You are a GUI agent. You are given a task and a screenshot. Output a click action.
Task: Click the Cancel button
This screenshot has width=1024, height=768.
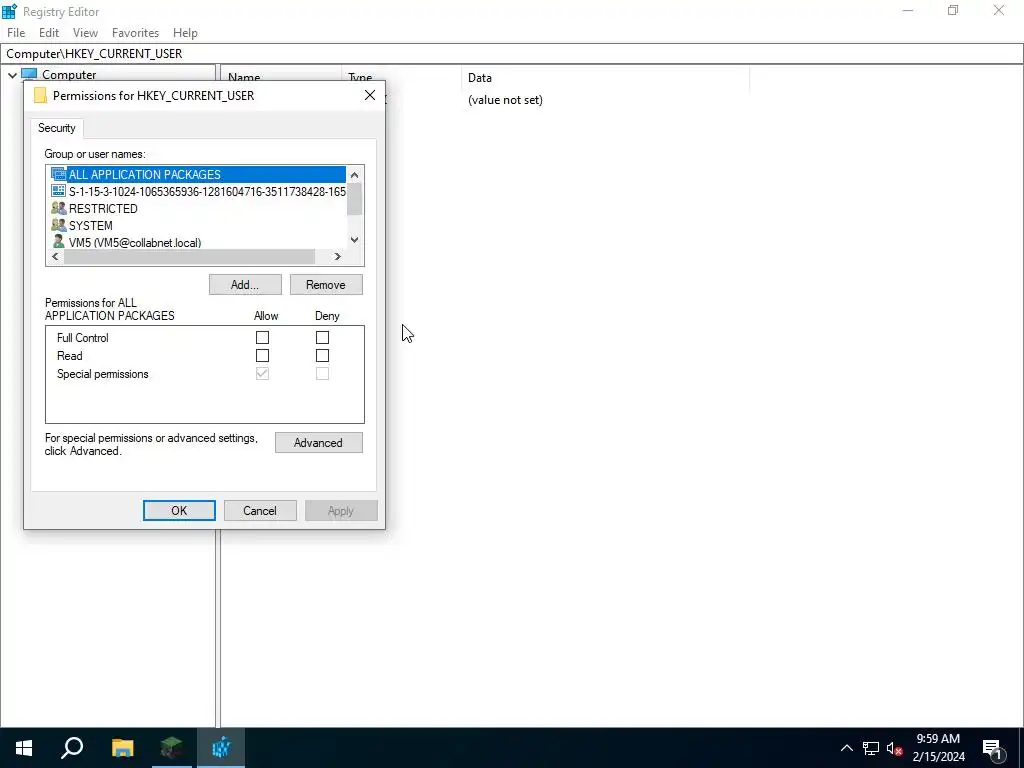(260, 511)
